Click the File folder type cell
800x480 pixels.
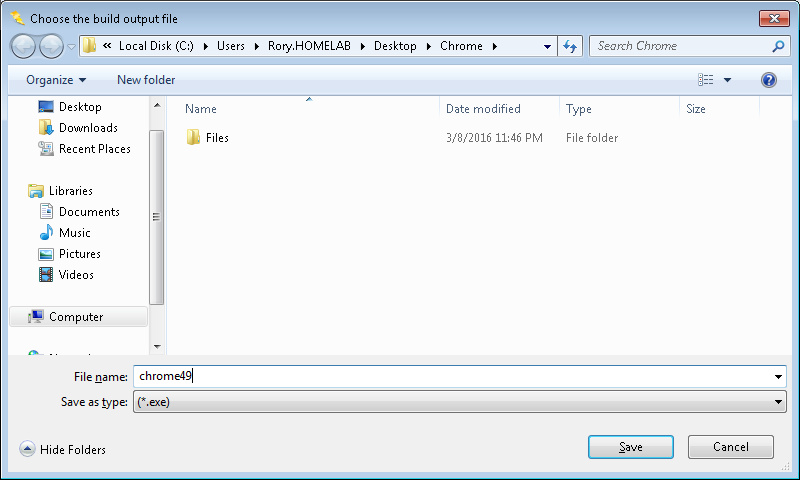pos(592,138)
